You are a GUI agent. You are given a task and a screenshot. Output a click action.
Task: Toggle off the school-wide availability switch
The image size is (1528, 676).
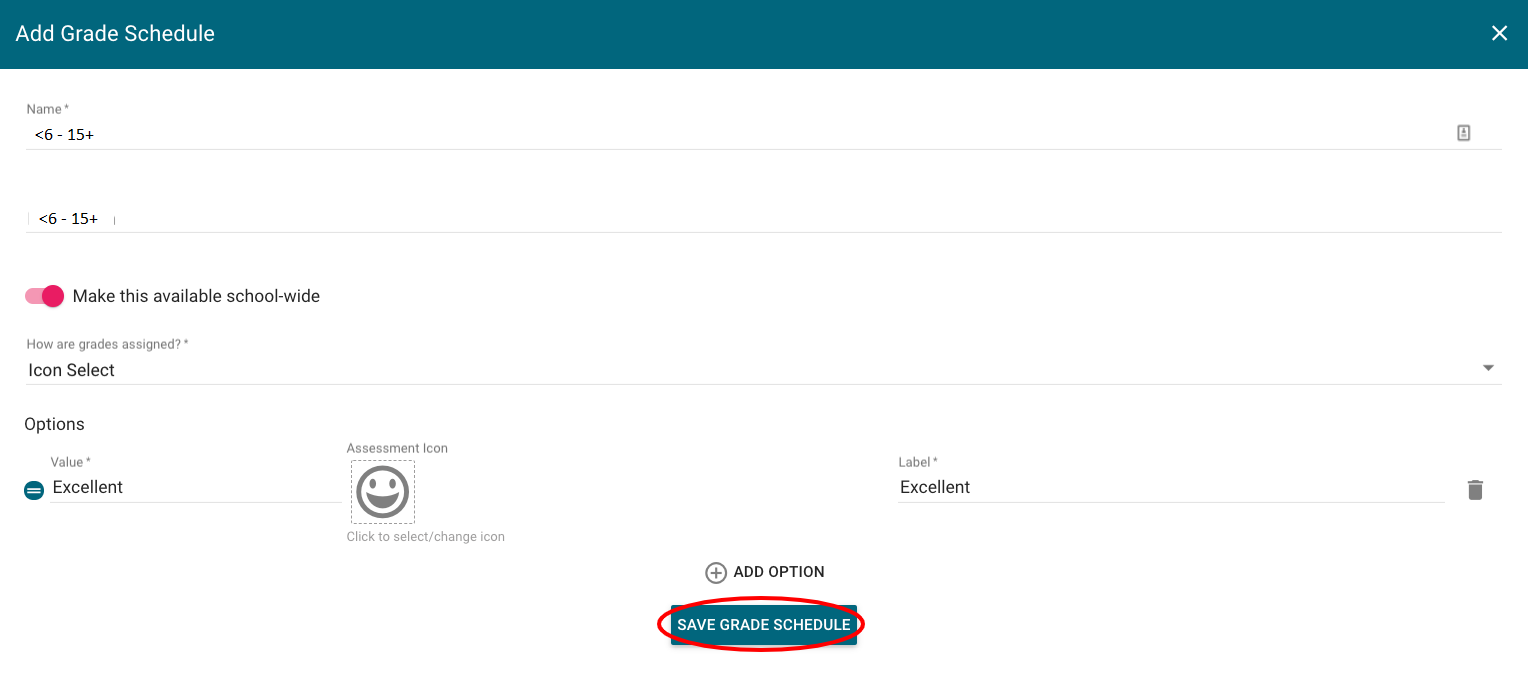45,296
